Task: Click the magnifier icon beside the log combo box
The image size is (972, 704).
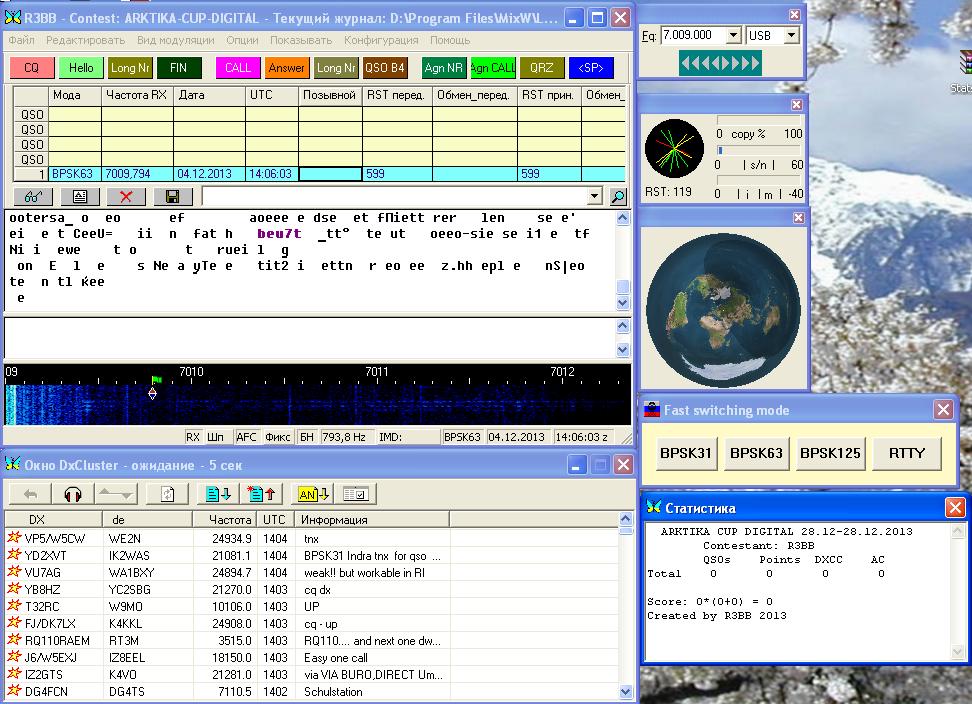Action: coord(618,197)
